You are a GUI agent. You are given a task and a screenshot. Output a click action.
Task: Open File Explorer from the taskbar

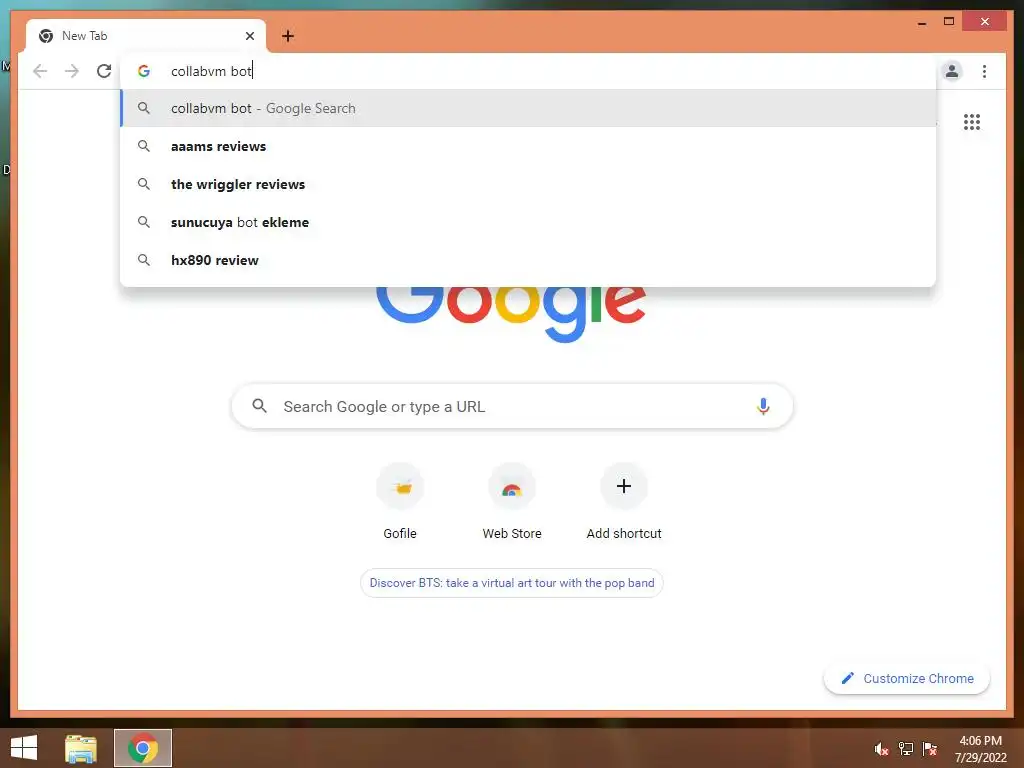click(x=81, y=748)
